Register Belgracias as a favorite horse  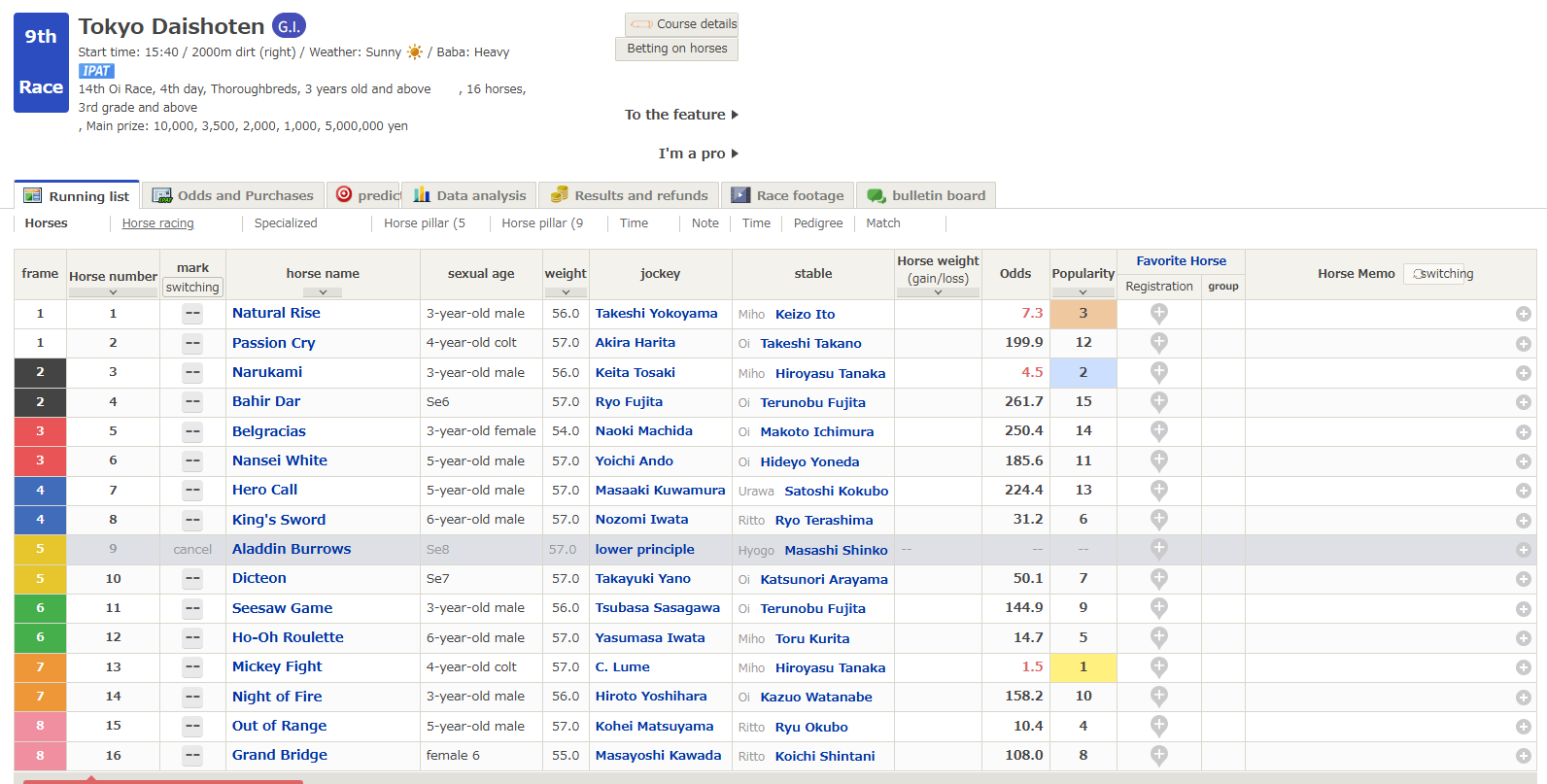[x=1158, y=430]
